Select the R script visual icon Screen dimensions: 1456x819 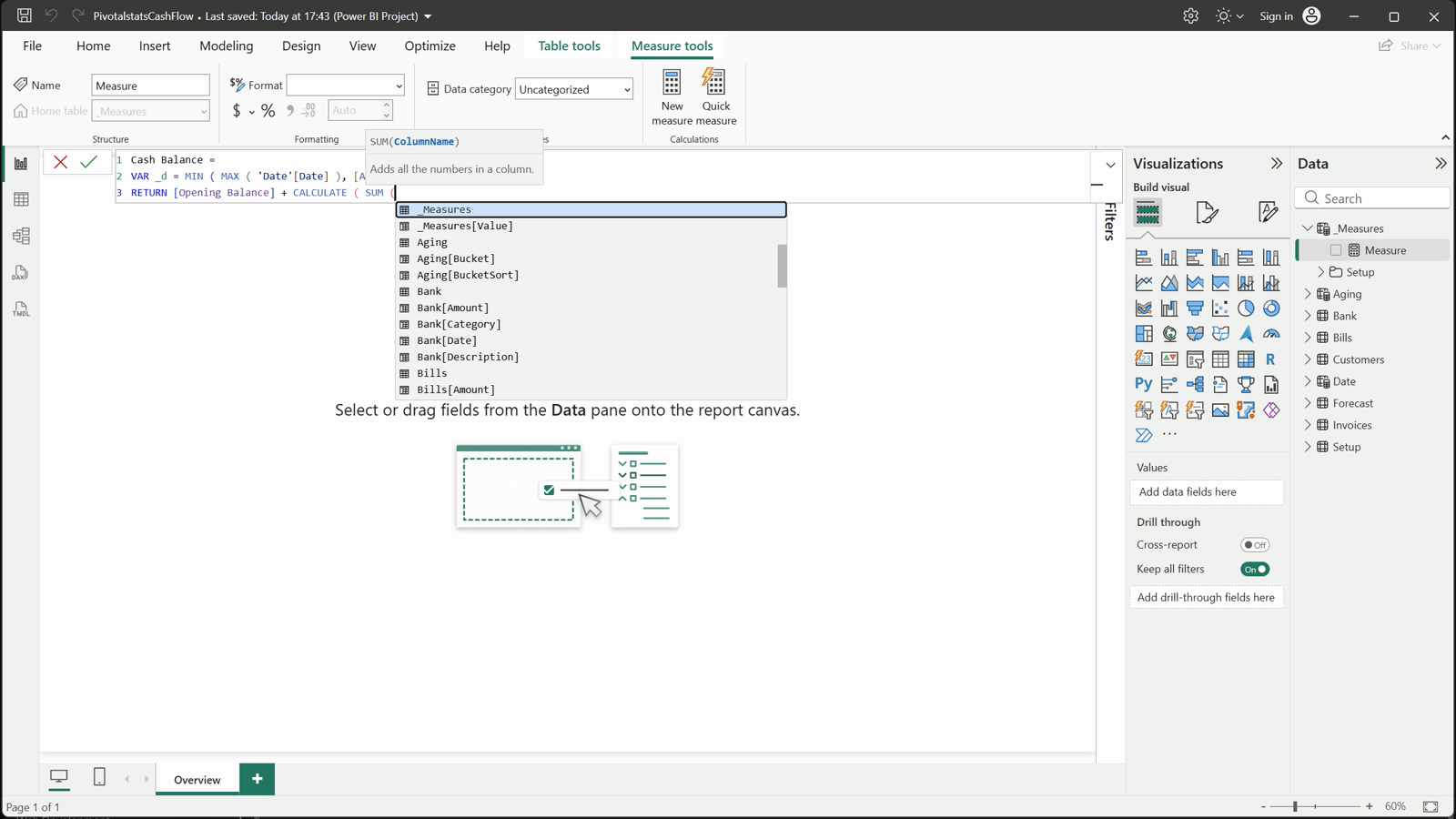[x=1271, y=359]
